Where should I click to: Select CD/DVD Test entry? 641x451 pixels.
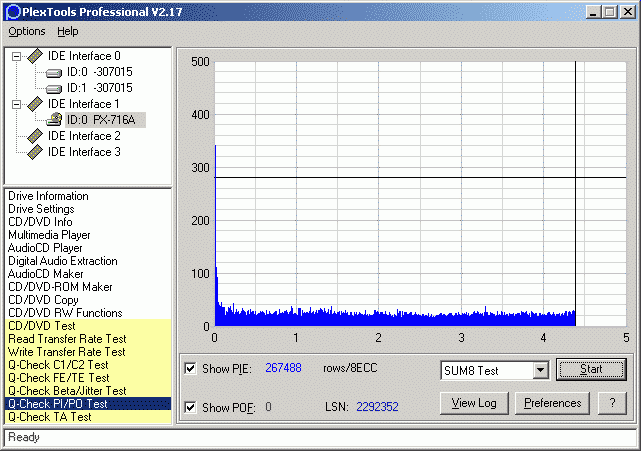[87, 326]
